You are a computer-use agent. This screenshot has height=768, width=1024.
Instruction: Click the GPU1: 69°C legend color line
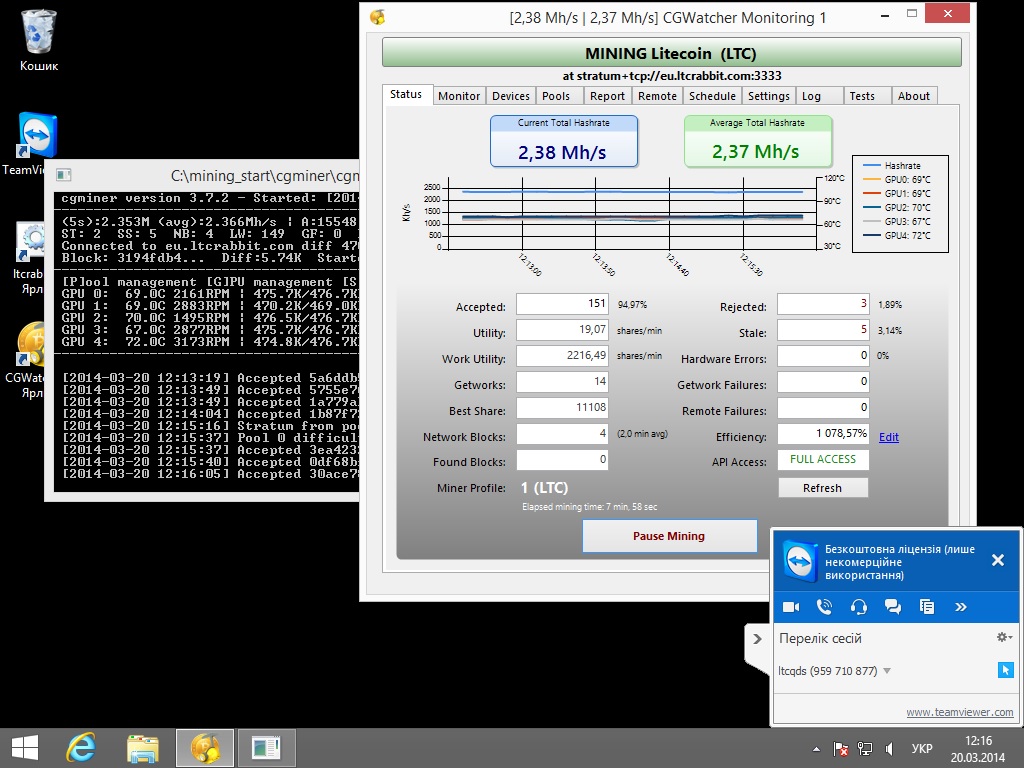[x=871, y=193]
